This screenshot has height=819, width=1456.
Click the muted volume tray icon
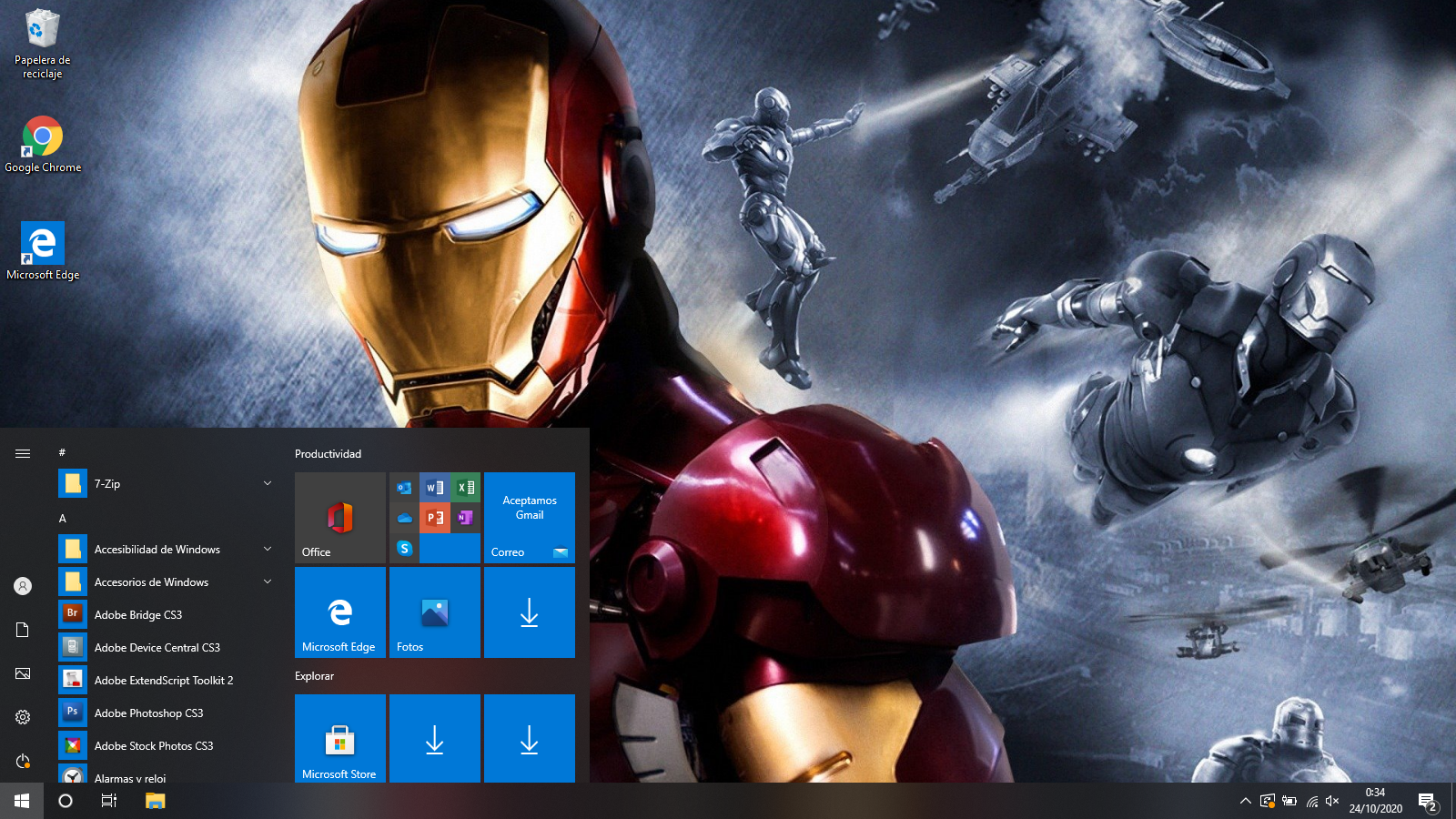1333,801
